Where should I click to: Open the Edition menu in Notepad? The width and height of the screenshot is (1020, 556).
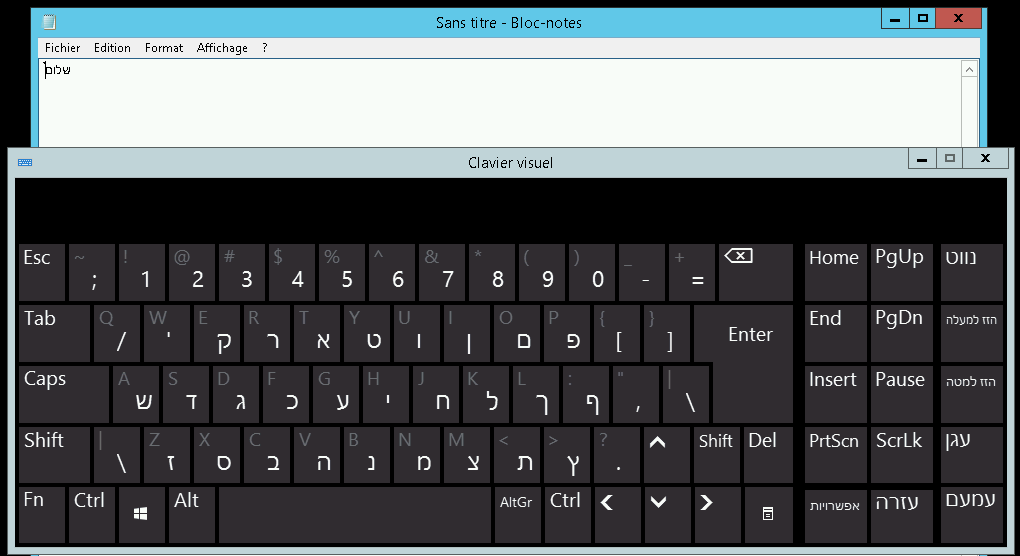pos(112,47)
